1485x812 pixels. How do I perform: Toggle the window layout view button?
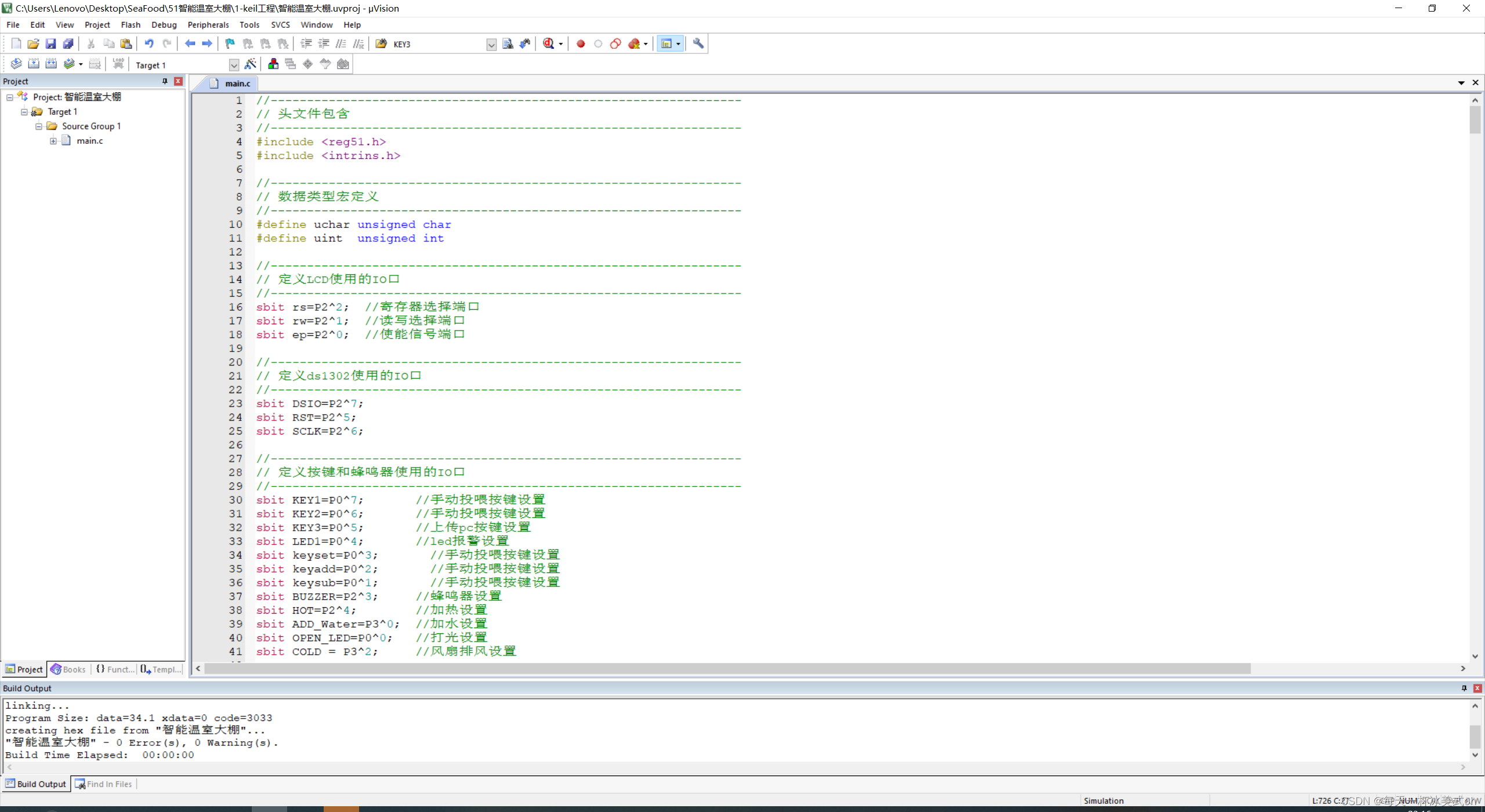(x=666, y=44)
